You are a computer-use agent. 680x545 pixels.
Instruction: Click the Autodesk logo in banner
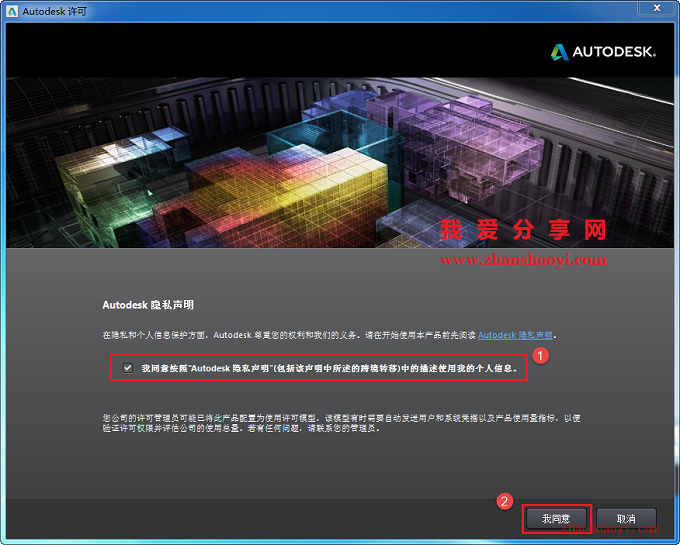click(603, 52)
